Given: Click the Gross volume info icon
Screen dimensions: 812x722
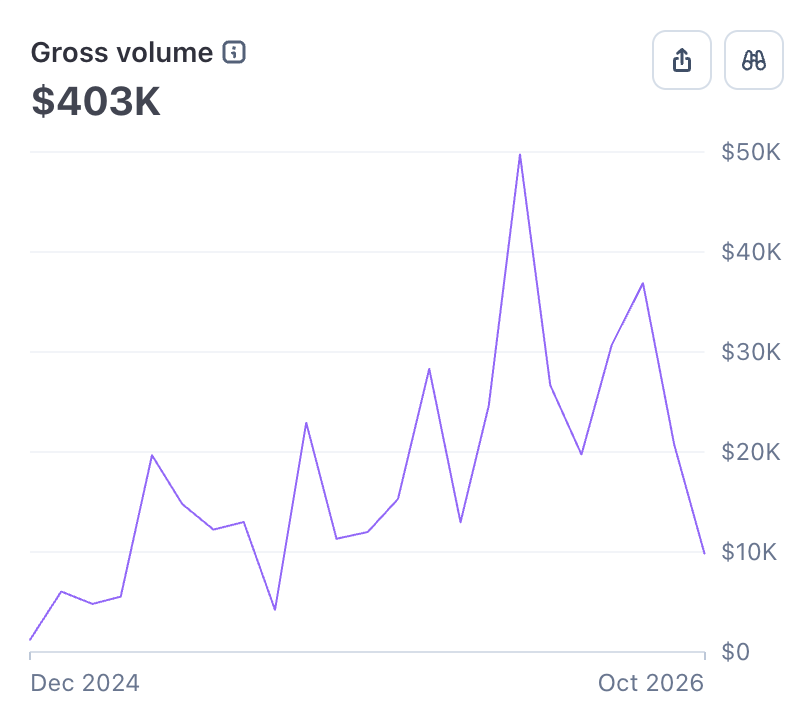Looking at the screenshot, I should [234, 52].
